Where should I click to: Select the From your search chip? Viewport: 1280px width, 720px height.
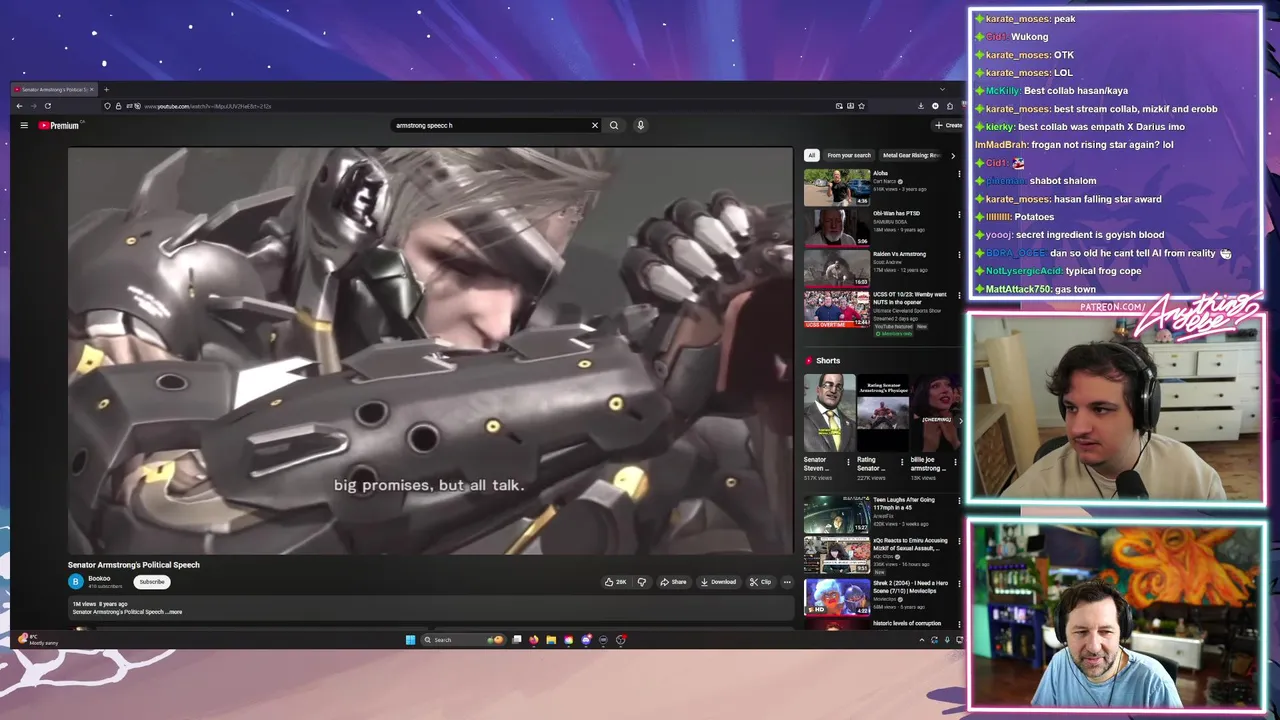click(849, 155)
